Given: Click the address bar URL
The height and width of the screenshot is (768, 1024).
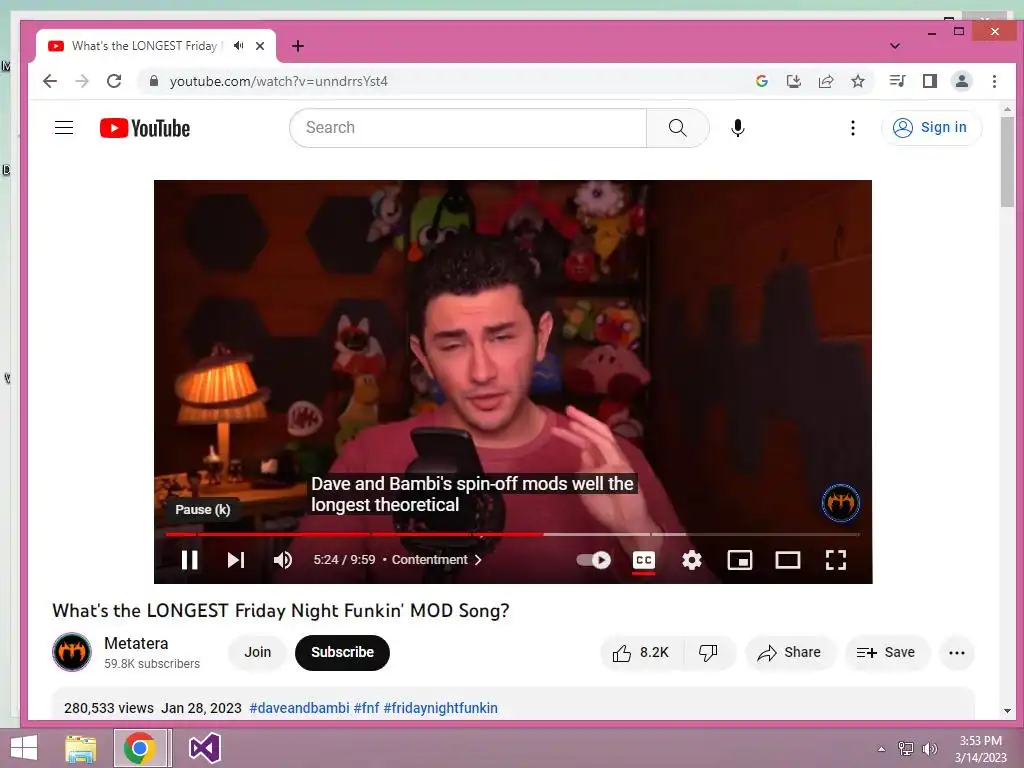Looking at the screenshot, I should (x=279, y=81).
